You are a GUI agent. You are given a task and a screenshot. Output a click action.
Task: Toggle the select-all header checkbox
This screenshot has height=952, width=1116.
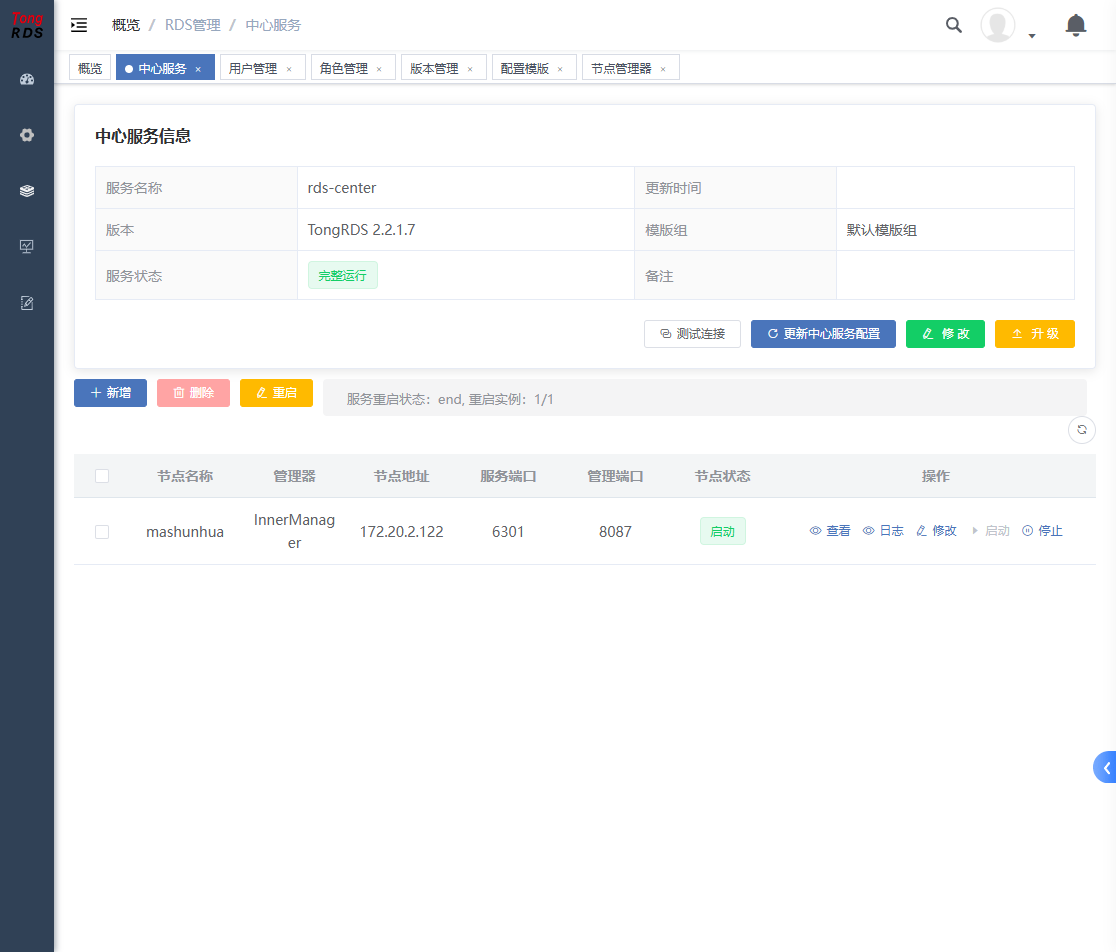coord(102,476)
